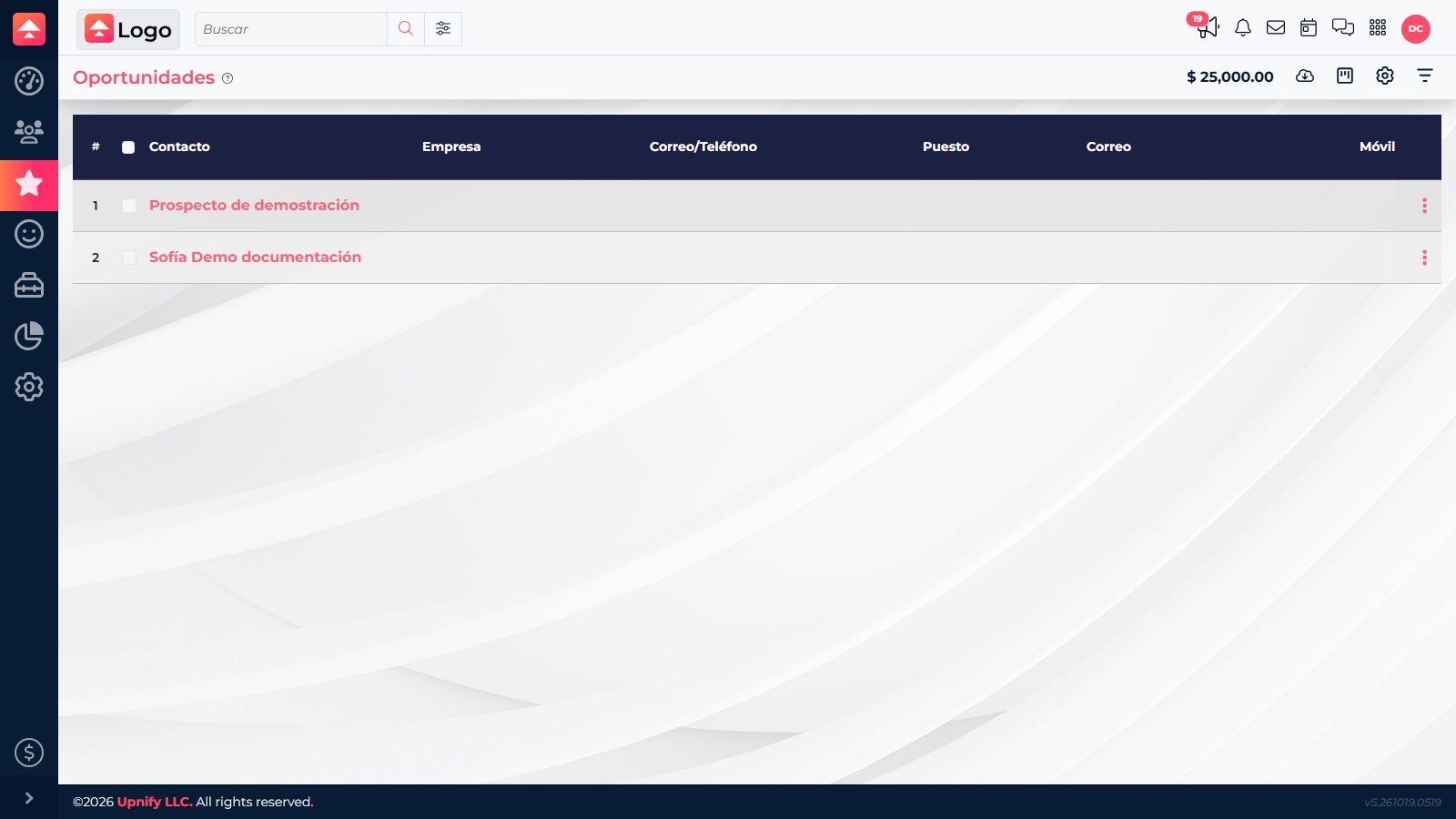Open the briefcase toolbox icon in sidebar
Screen dimensions: 1456x819
coord(29,285)
